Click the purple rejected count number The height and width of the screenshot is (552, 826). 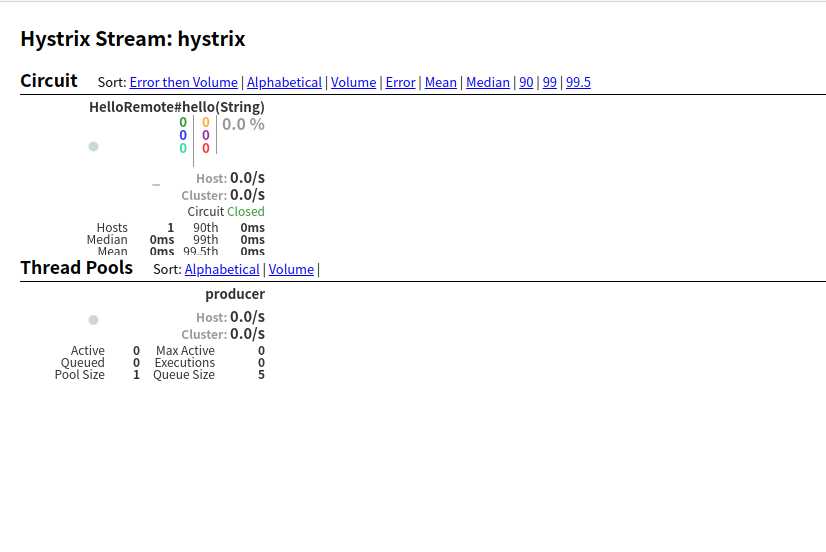[205, 135]
